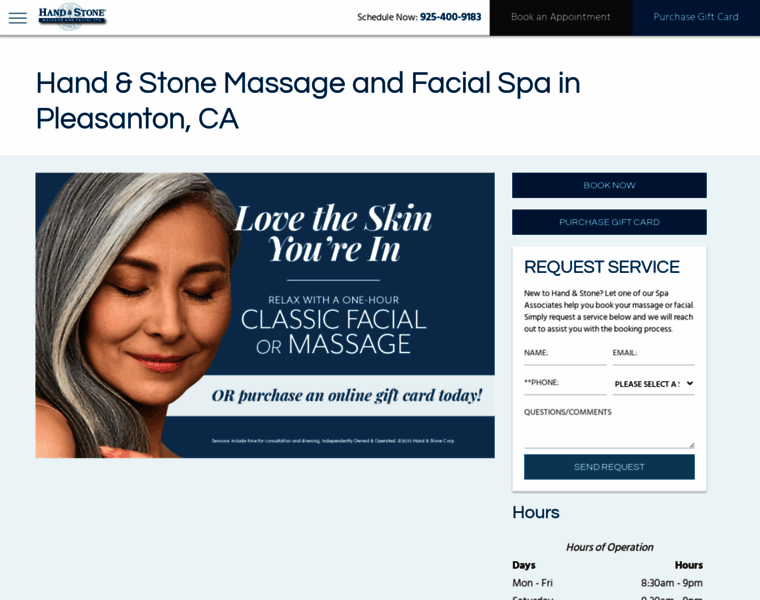Call the 925-400-9183 phone link

450,17
